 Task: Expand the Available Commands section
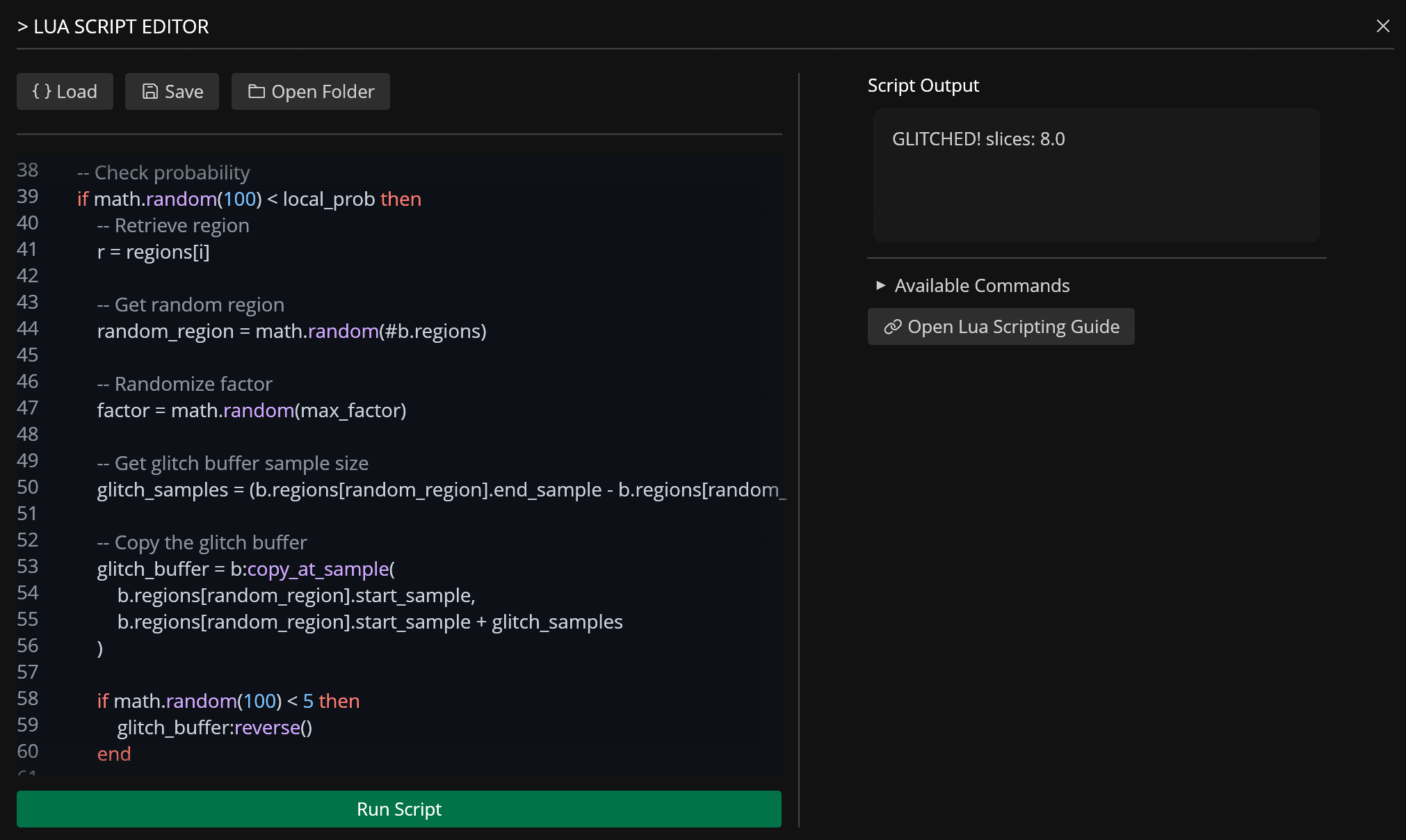pos(973,286)
